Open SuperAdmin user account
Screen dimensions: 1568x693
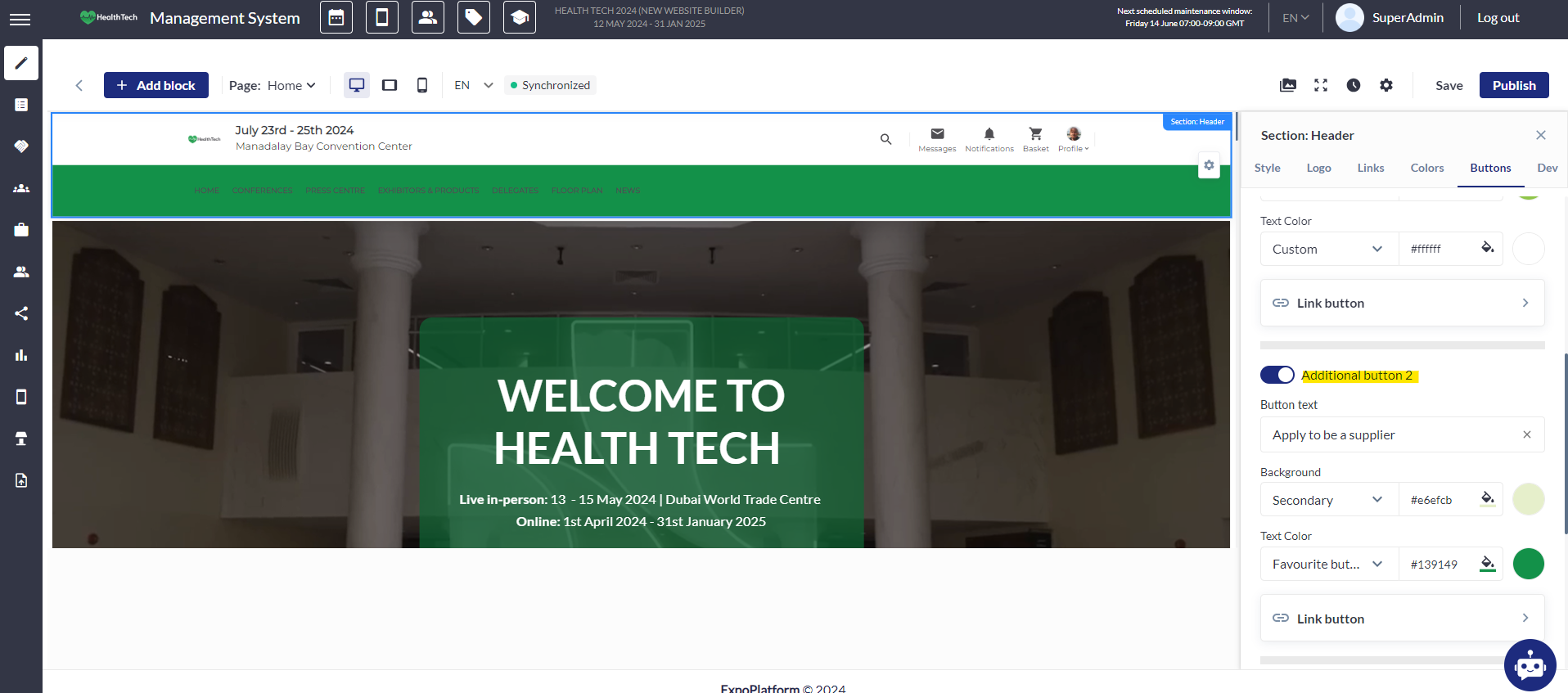[x=1390, y=17]
